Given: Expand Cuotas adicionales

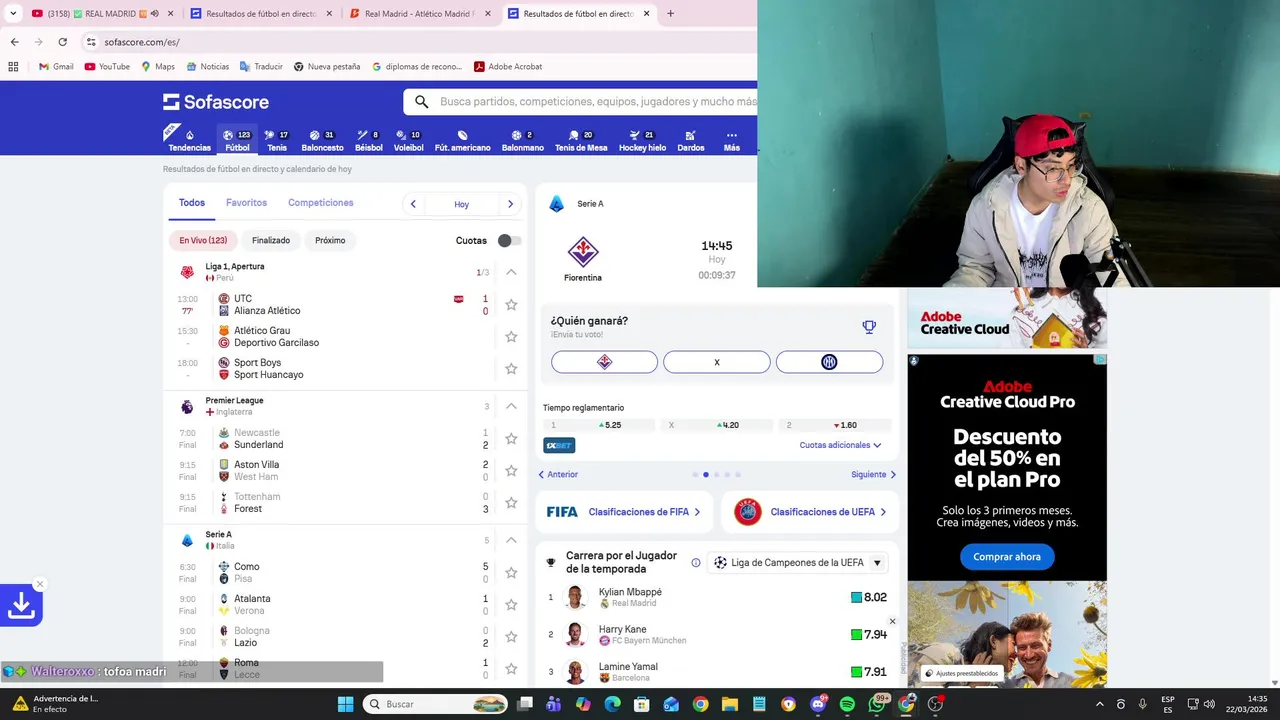Looking at the screenshot, I should pyautogui.click(x=840, y=445).
